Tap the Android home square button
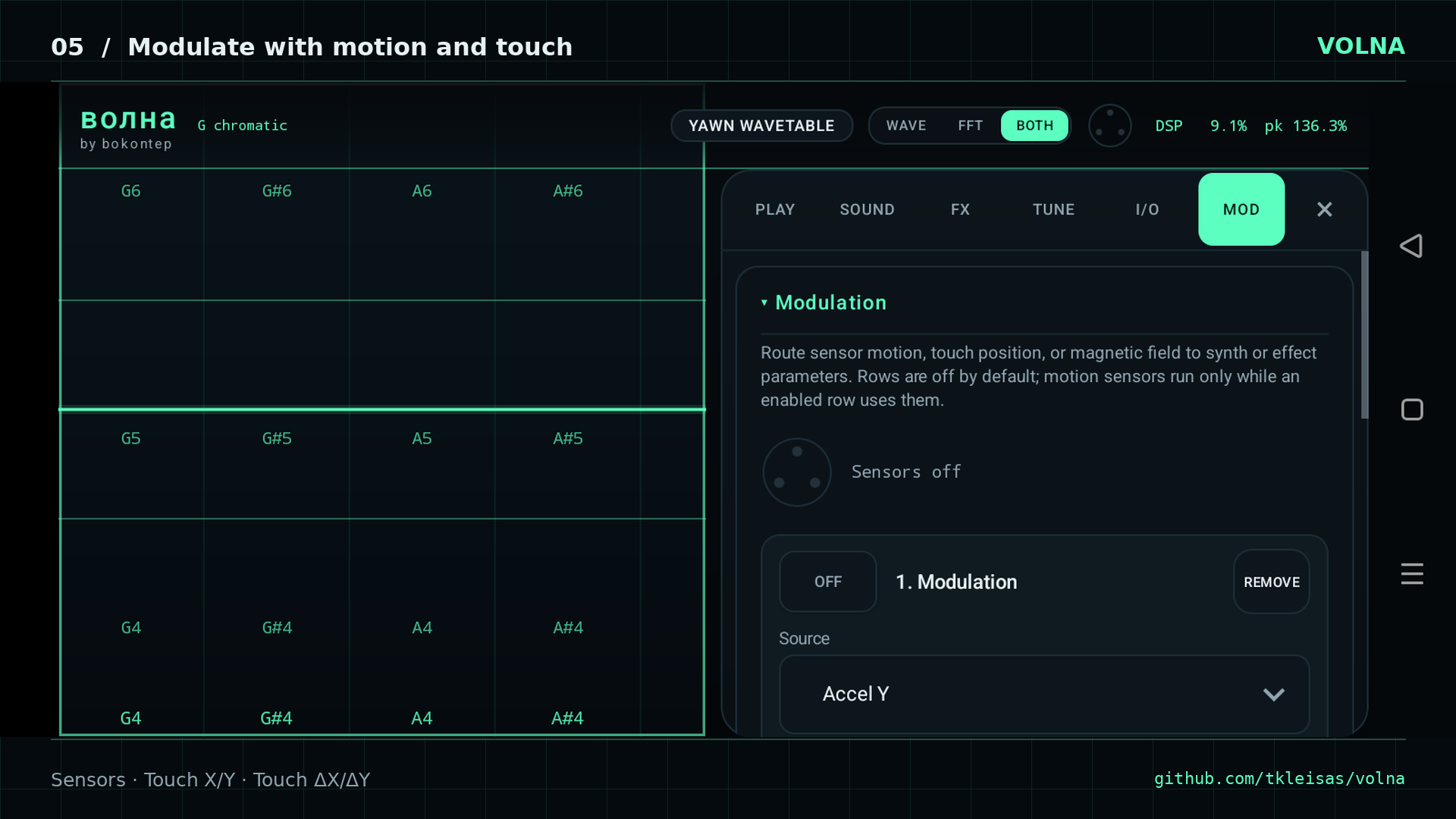This screenshot has width=1456, height=819. 1411,409
